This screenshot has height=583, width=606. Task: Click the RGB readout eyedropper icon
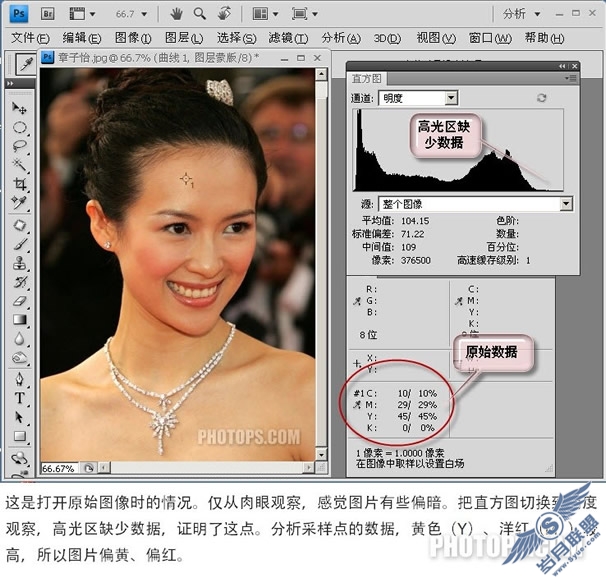357,301
